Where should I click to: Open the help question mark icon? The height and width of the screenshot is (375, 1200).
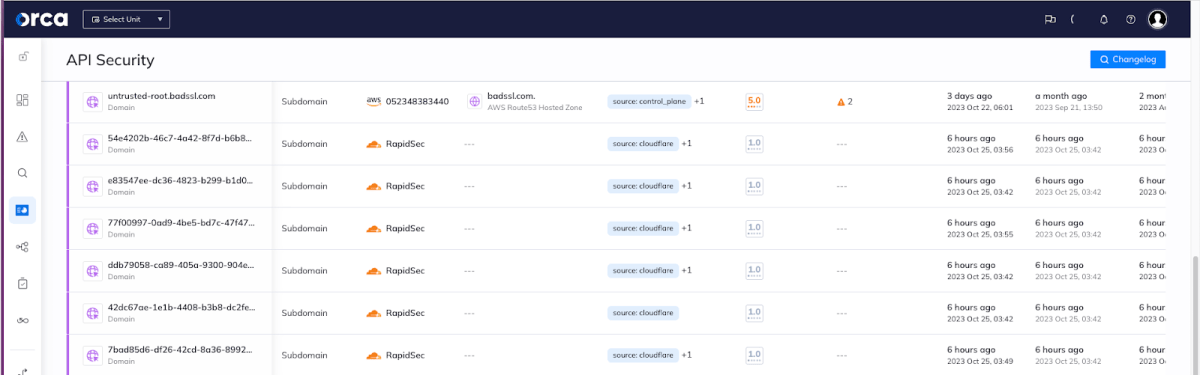coord(1131,19)
